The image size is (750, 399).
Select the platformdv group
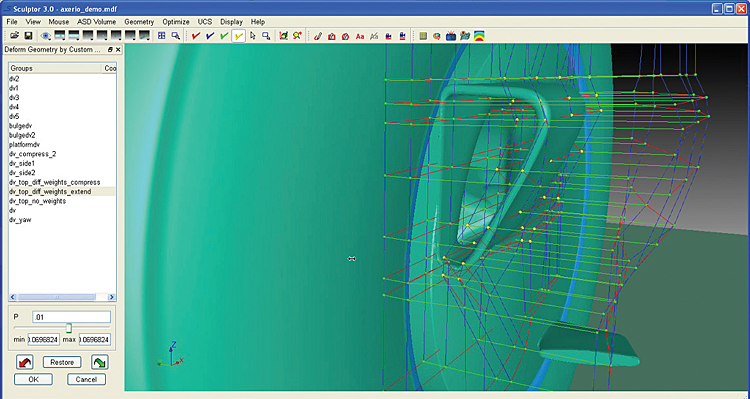[62, 144]
